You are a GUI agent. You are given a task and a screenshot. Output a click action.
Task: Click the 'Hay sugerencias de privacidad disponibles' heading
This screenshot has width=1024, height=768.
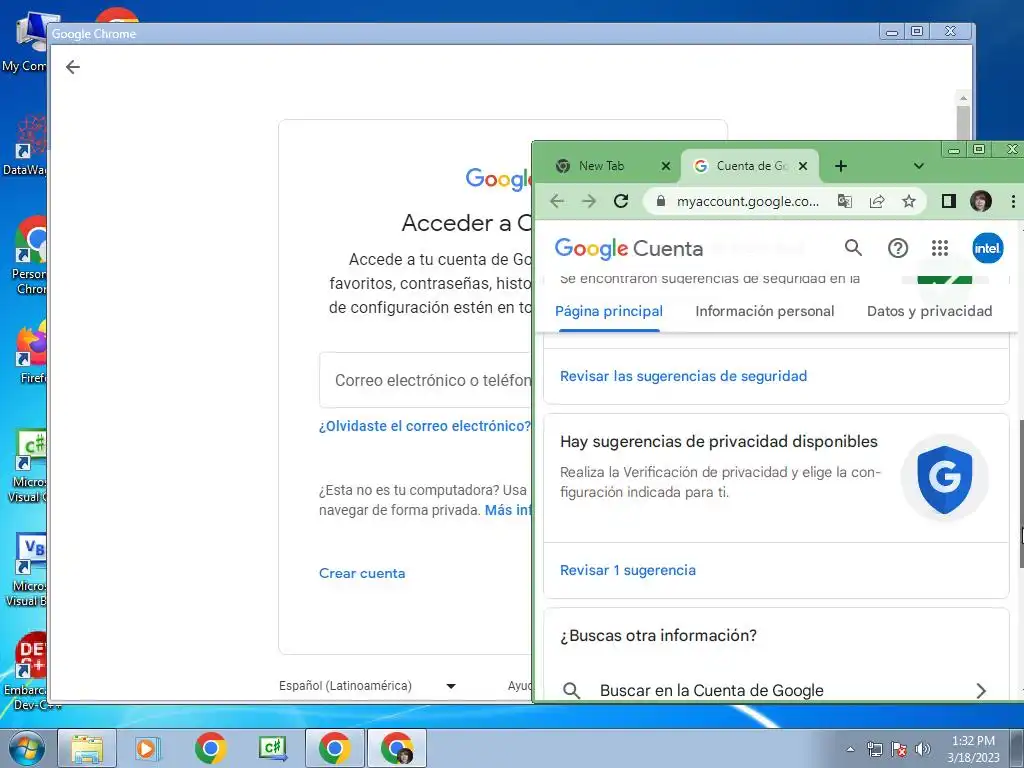(718, 441)
